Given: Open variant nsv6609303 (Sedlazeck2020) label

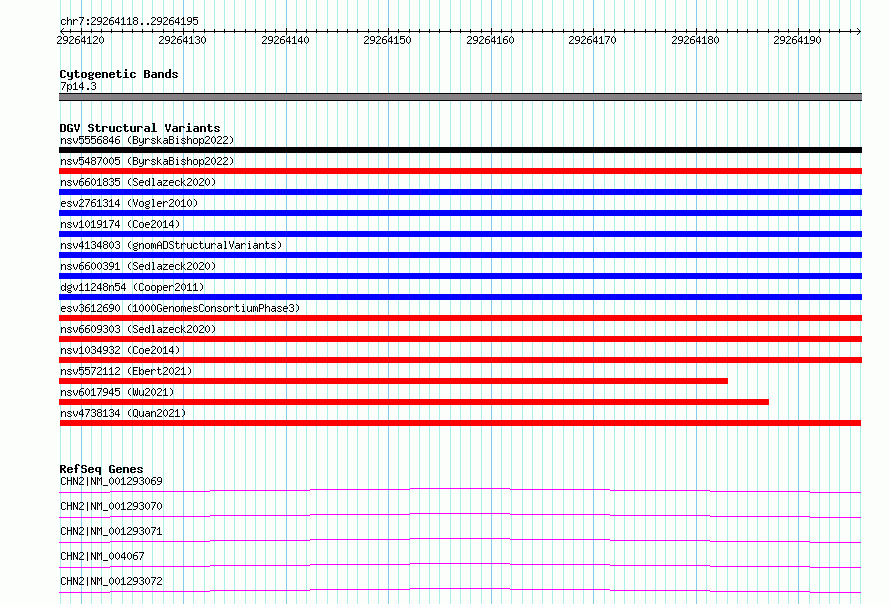Looking at the screenshot, I should (138, 329).
